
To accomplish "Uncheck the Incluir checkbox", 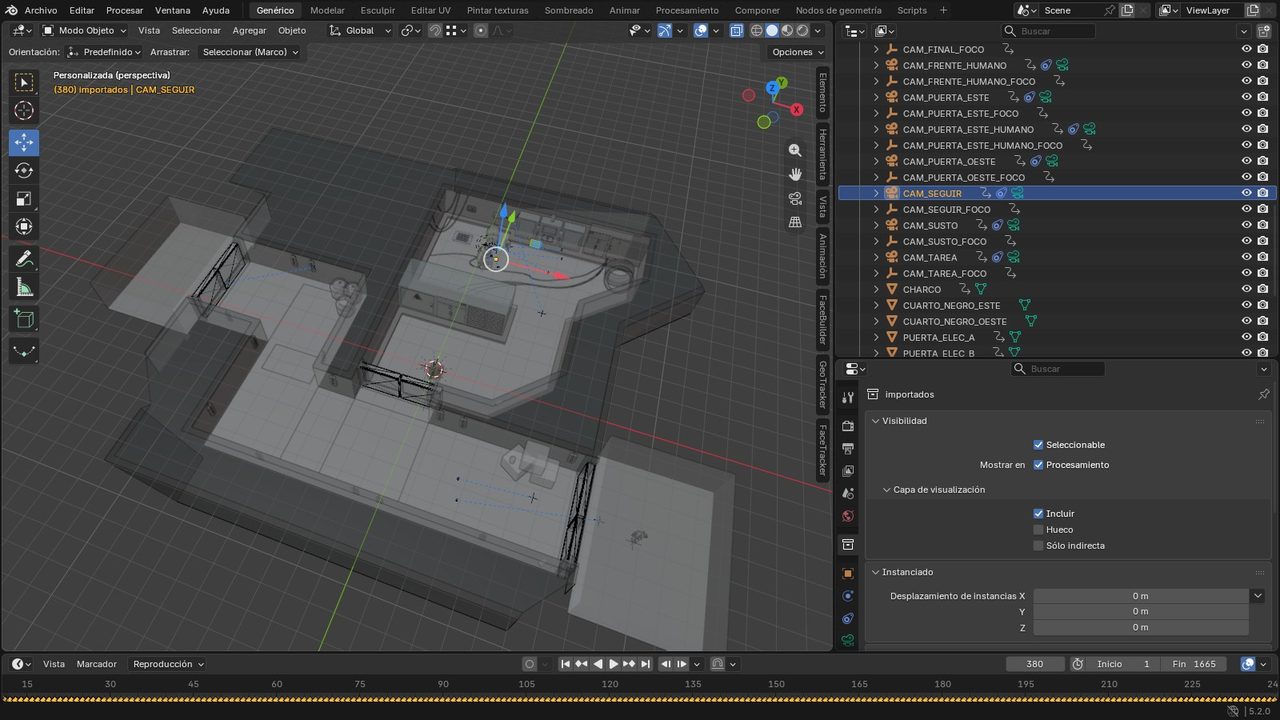I will [x=1038, y=514].
